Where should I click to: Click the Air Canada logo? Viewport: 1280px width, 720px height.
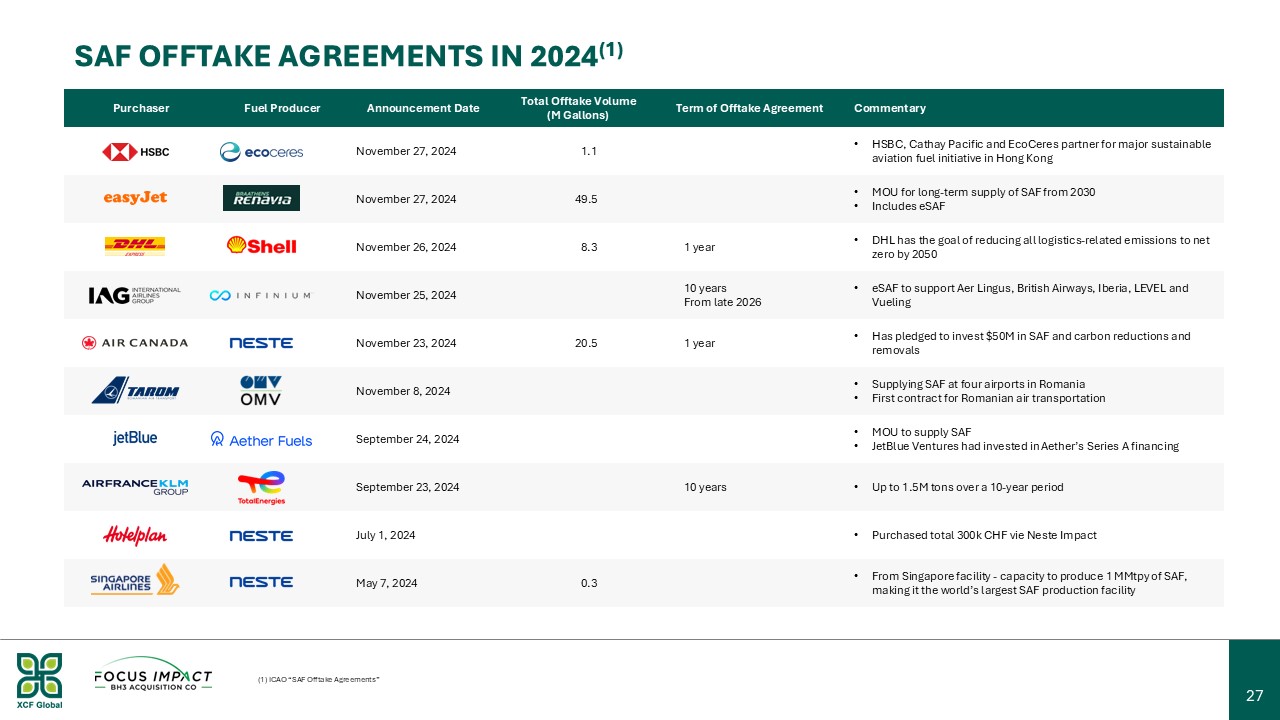135,343
